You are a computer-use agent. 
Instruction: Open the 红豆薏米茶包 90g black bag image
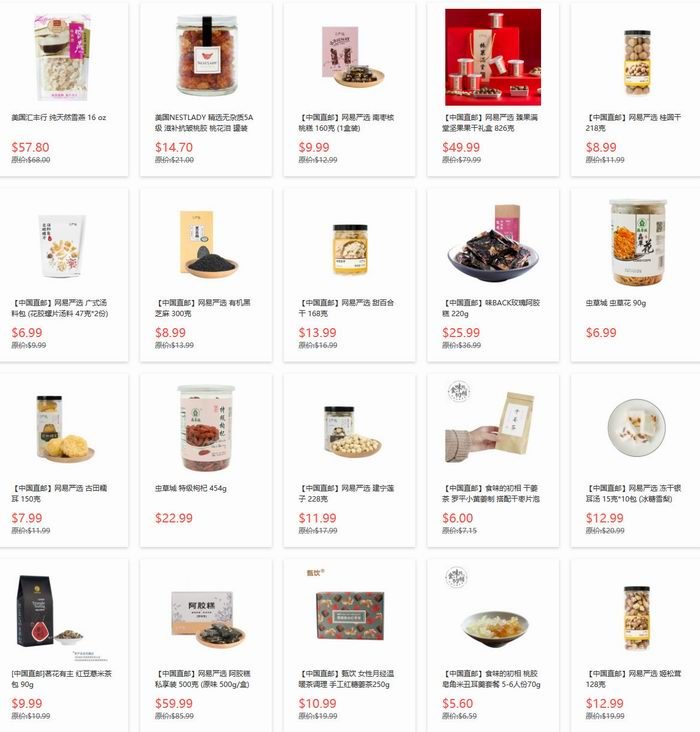coord(49,612)
